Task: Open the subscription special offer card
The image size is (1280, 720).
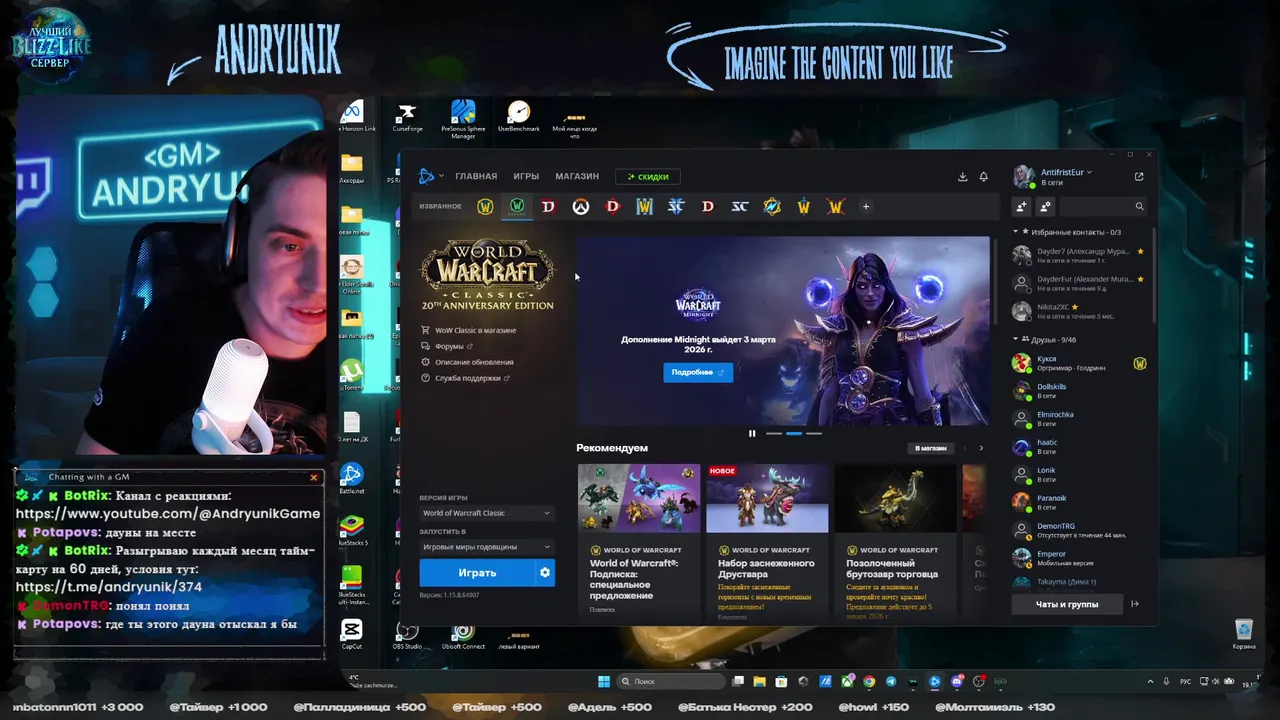Action: [x=639, y=540]
